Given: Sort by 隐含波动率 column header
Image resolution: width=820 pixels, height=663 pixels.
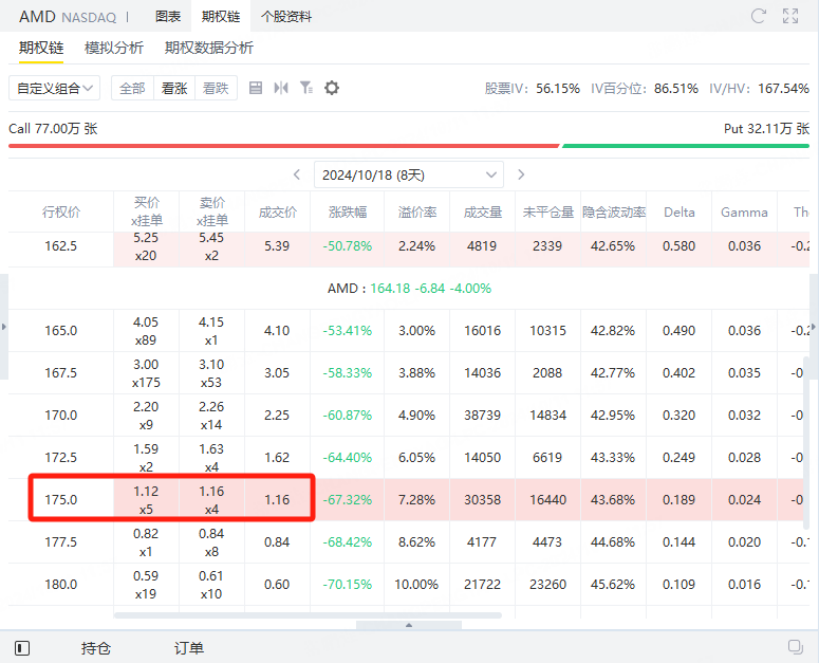Looking at the screenshot, I should tap(614, 212).
